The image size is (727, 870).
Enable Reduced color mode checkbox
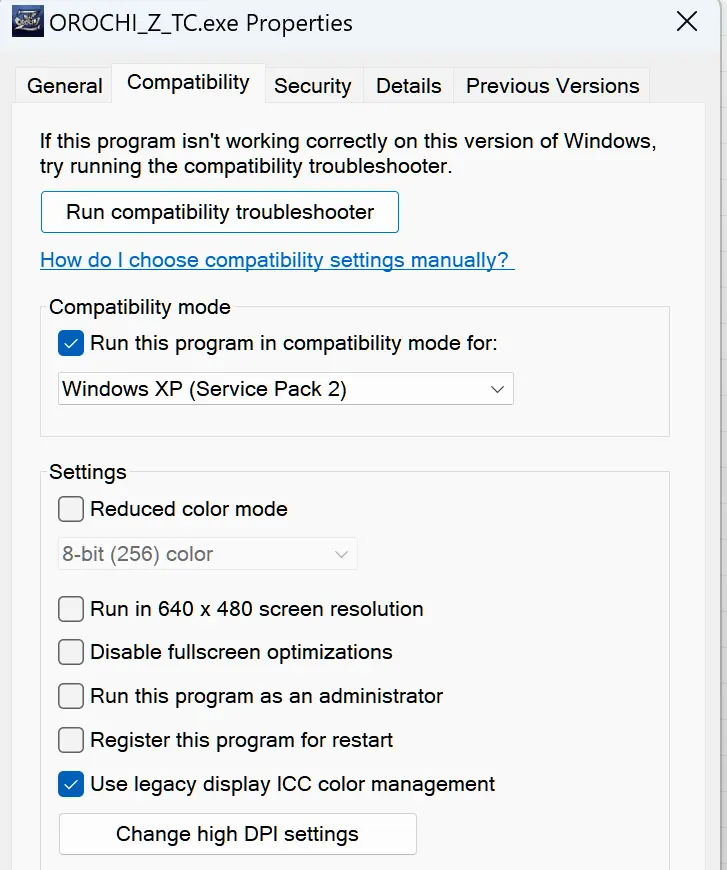pyautogui.click(x=71, y=510)
